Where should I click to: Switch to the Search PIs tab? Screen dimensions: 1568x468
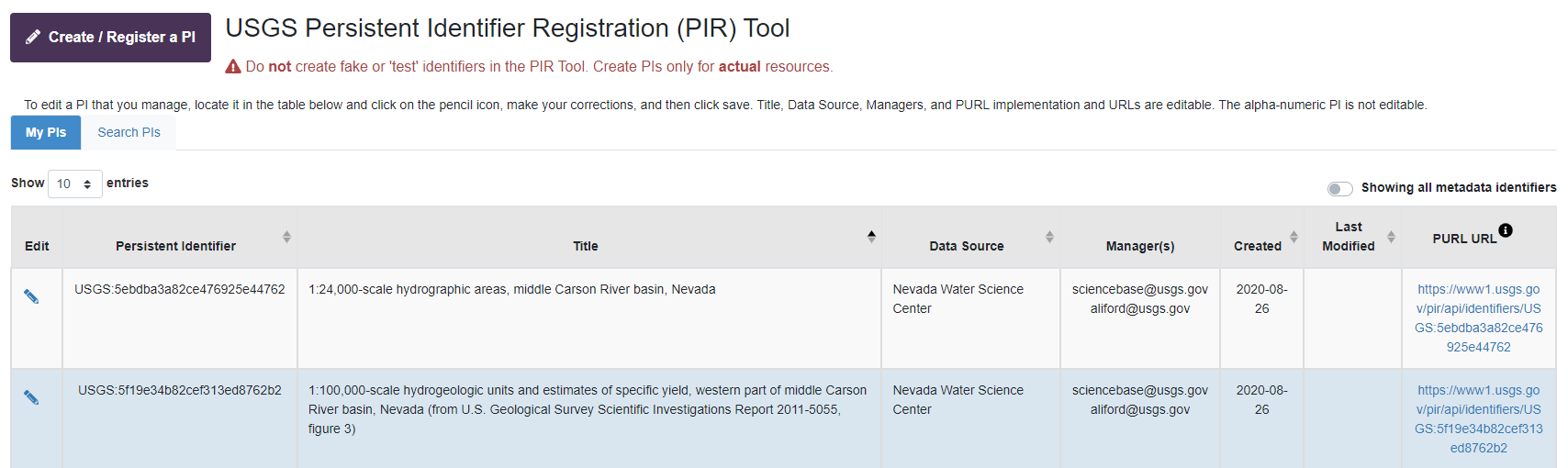[x=129, y=132]
